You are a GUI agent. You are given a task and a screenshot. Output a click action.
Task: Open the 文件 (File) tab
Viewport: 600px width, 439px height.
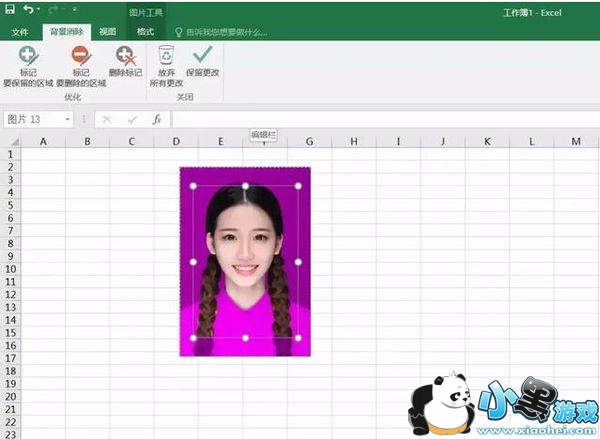point(20,32)
